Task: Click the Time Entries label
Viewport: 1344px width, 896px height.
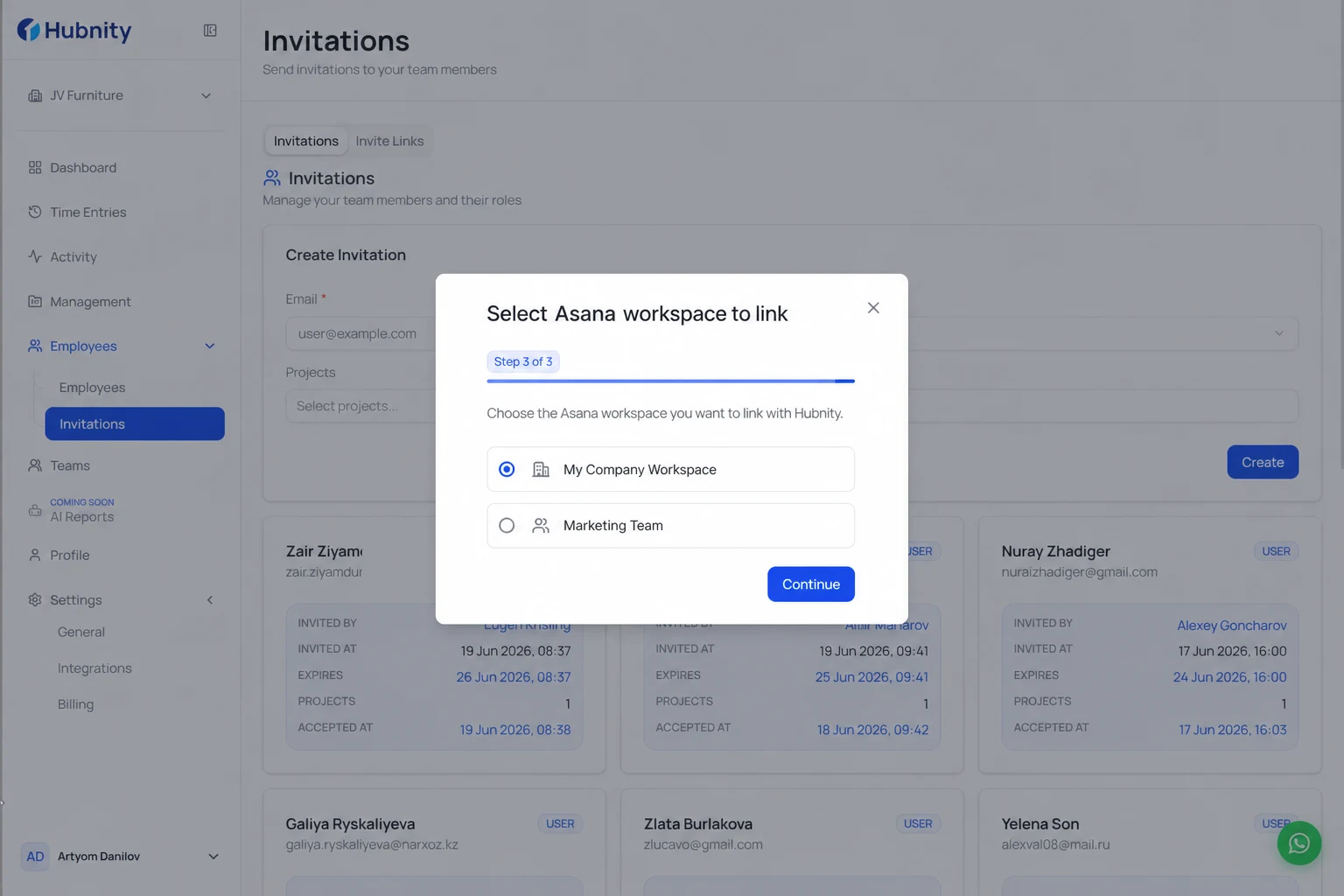Action: (88, 212)
